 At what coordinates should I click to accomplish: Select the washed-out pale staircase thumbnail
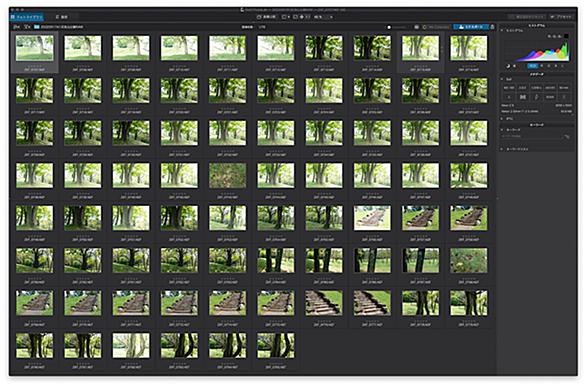[372, 218]
